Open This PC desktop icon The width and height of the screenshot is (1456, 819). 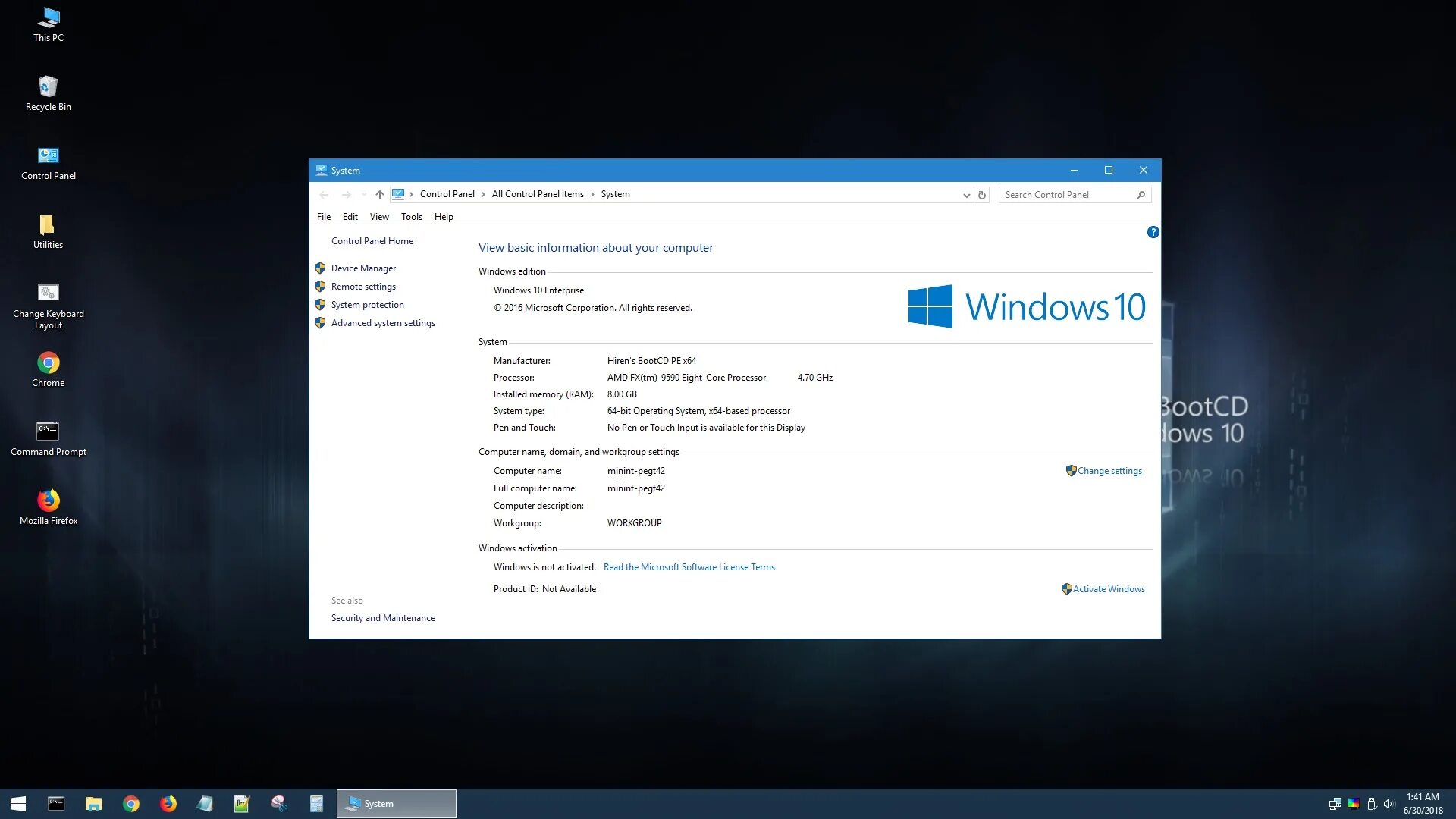[48, 24]
